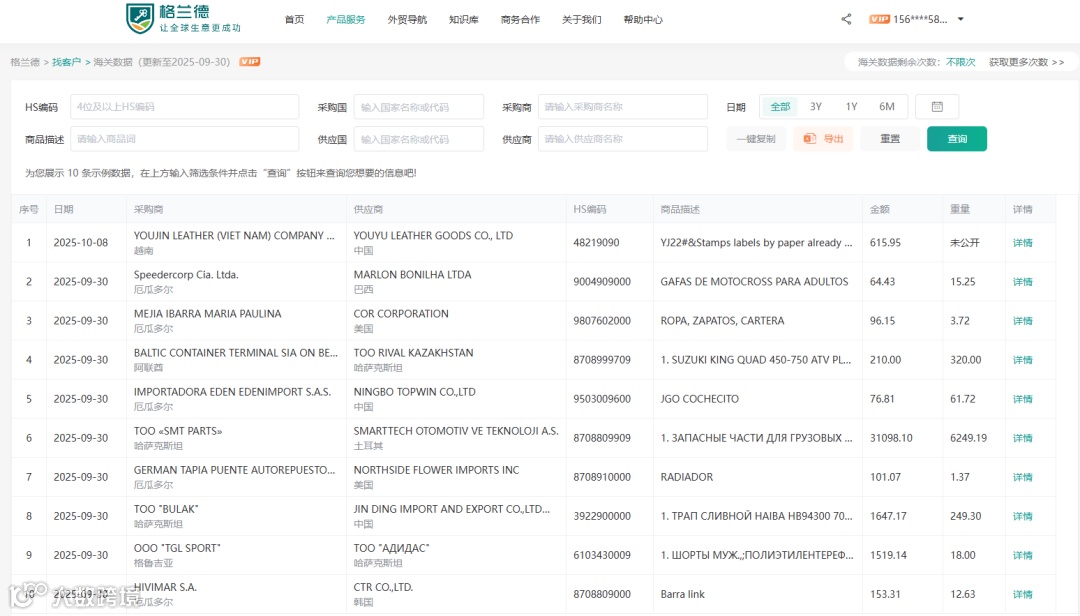Click supplier CTR CO.,LTD.
Screen dimensions: 1080x616
pos(383,587)
